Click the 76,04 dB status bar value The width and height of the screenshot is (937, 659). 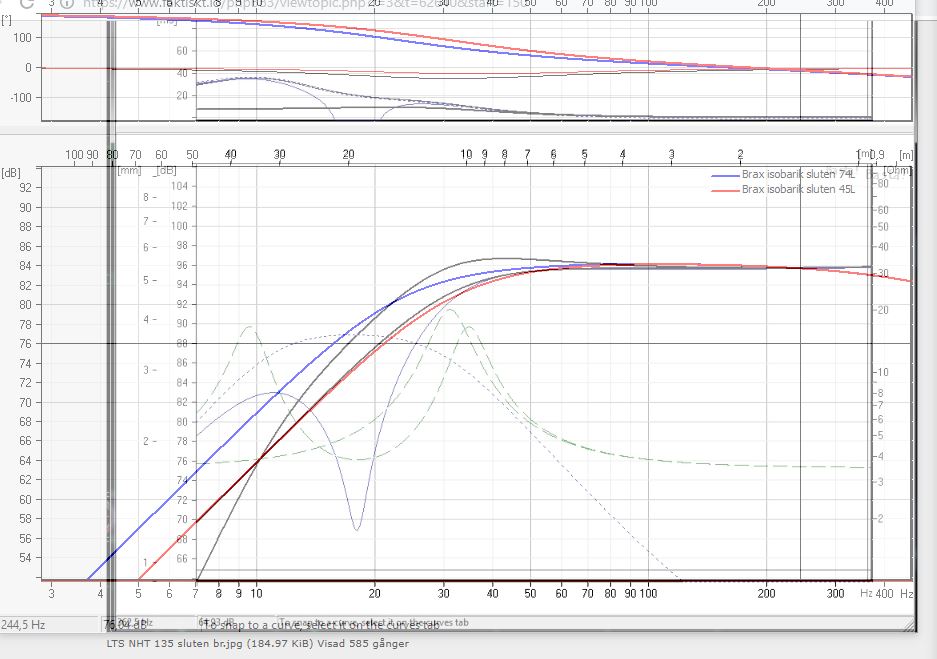point(125,625)
